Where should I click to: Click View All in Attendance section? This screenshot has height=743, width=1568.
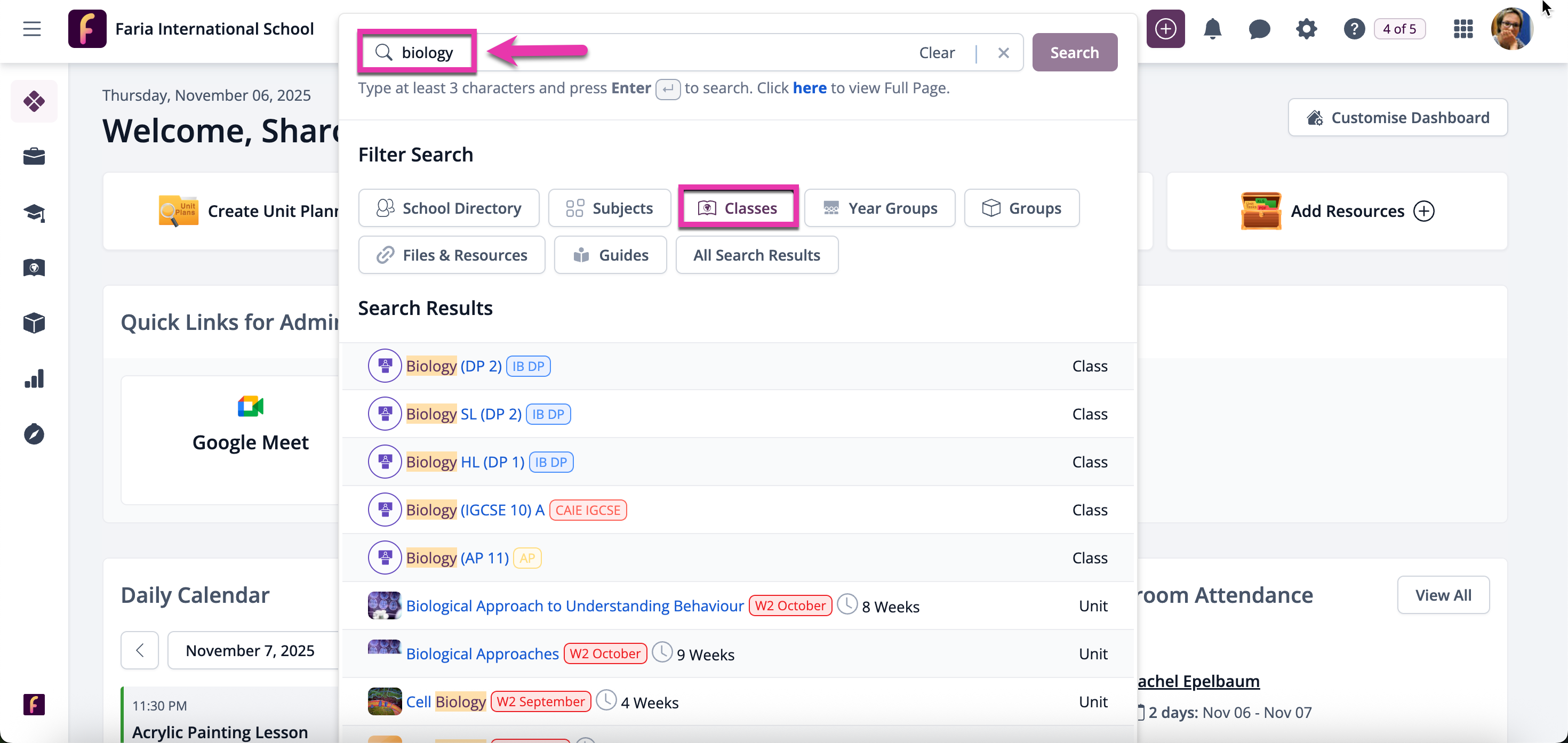(x=1443, y=595)
